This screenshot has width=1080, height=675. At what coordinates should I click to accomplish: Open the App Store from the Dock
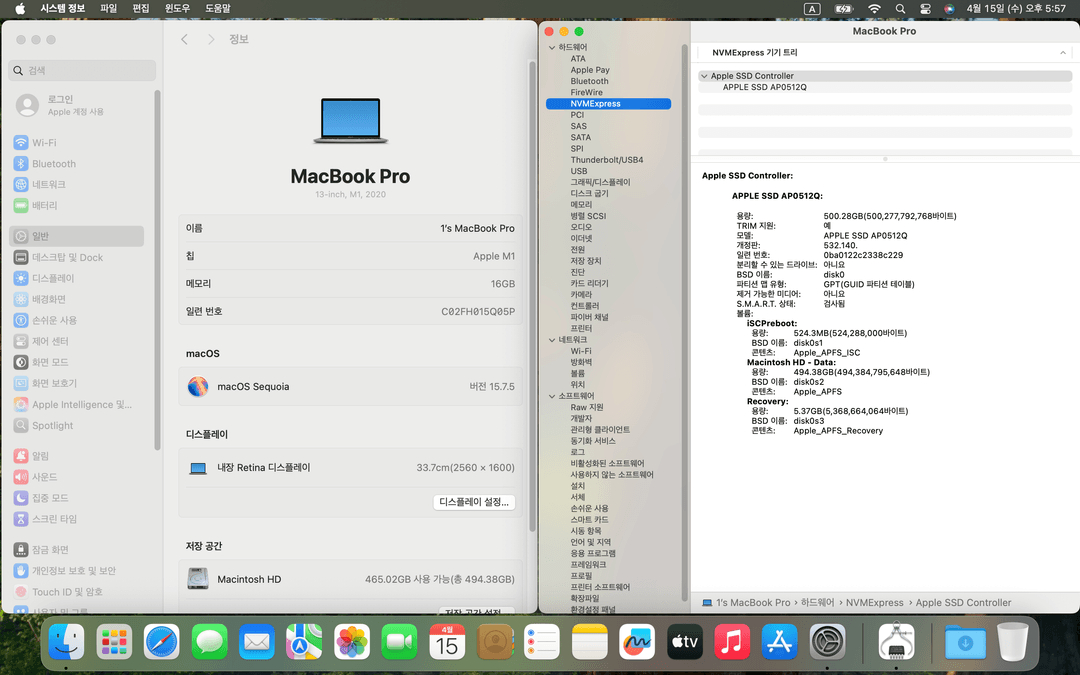coord(780,642)
